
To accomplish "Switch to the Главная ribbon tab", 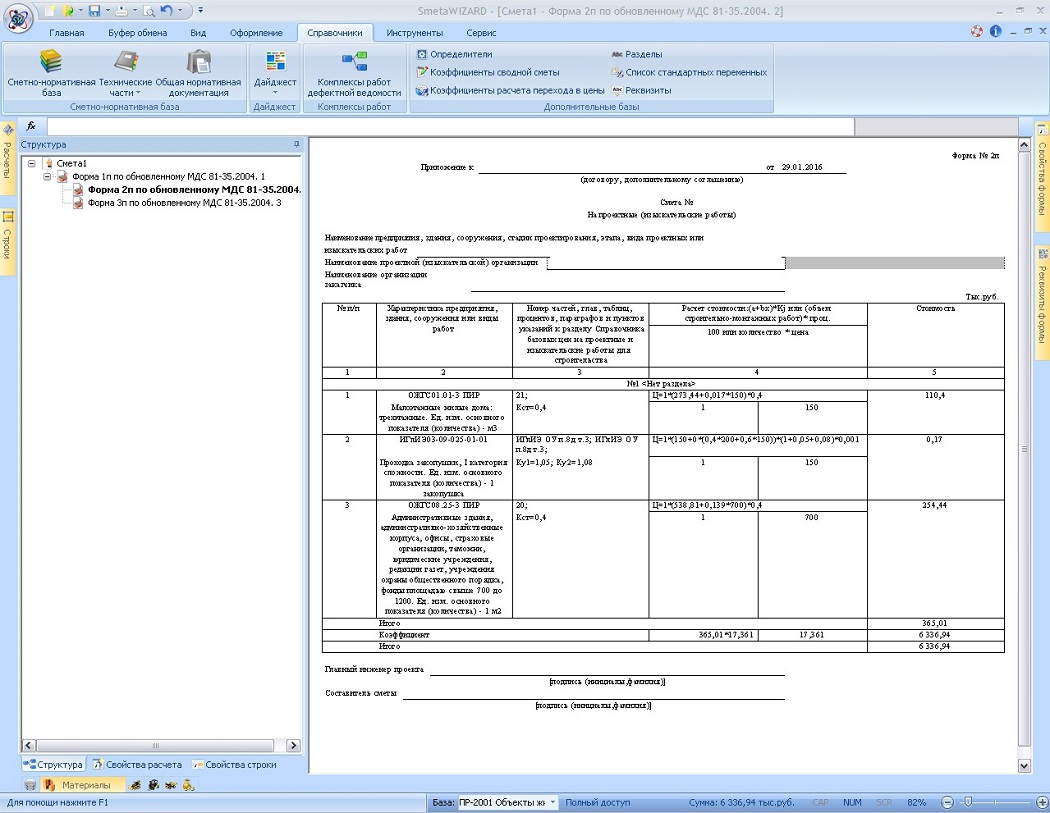I will pyautogui.click(x=66, y=33).
